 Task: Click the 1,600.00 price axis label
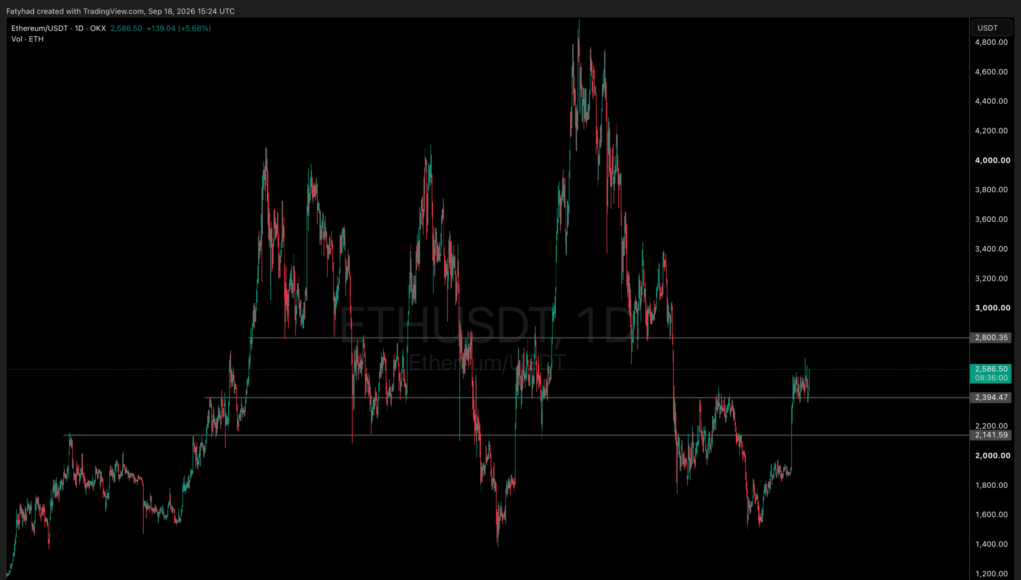[992, 514]
